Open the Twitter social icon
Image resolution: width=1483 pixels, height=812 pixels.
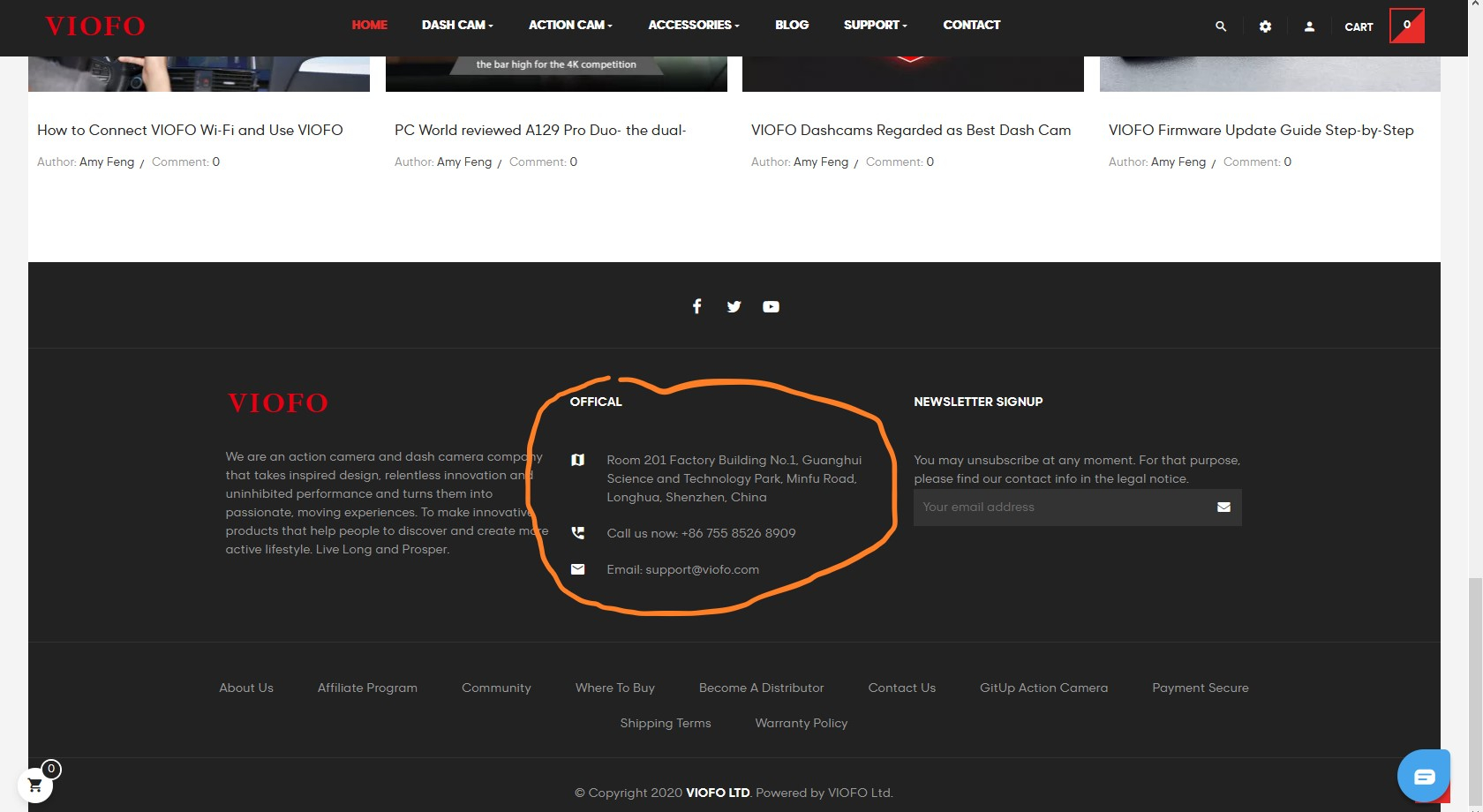[734, 306]
